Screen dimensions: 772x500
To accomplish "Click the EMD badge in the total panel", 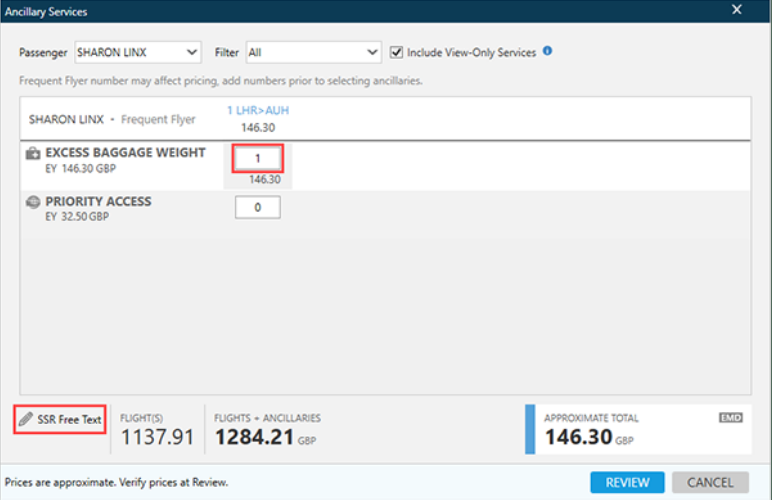I will point(731,417).
